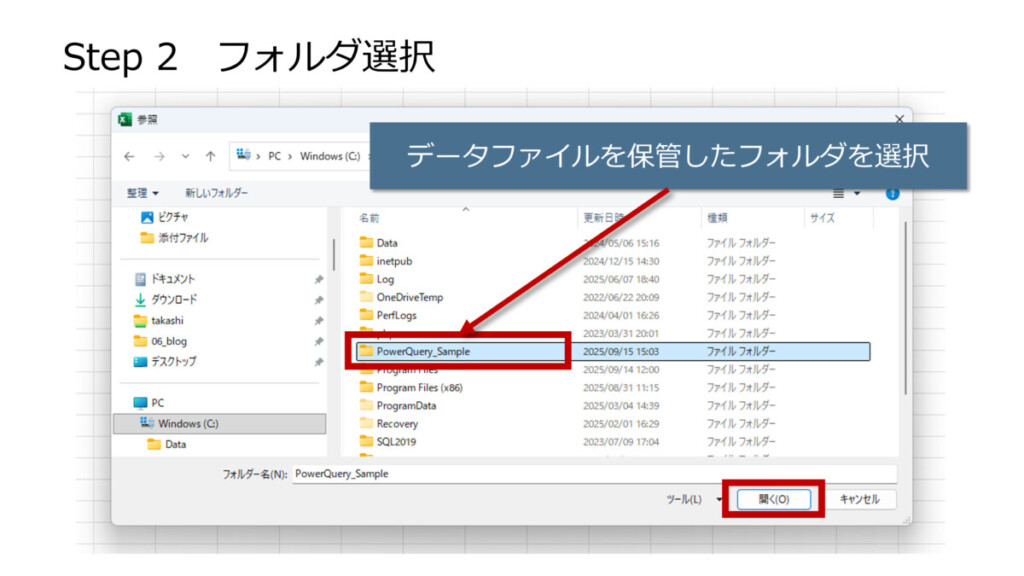The height and width of the screenshot is (576, 1024).
Task: Select Windows (C:) in address breadcrumb
Action: pos(330,156)
